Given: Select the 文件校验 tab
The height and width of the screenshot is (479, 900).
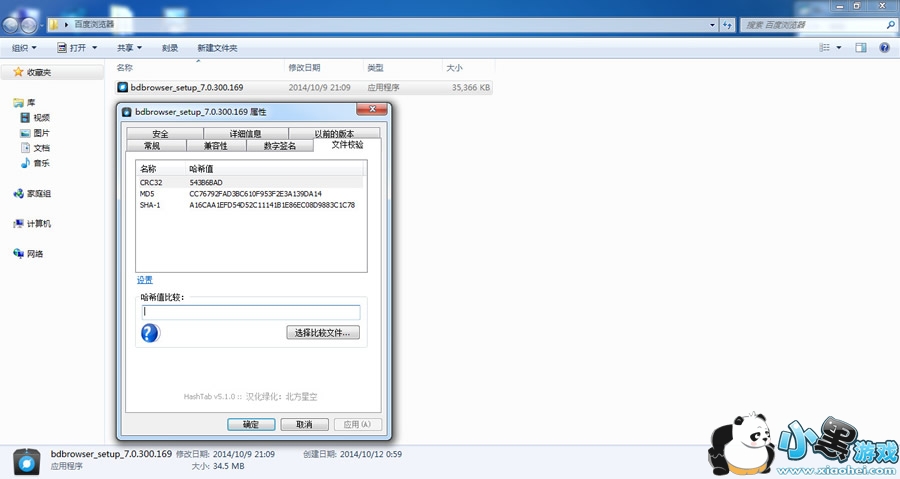Looking at the screenshot, I should [x=347, y=145].
